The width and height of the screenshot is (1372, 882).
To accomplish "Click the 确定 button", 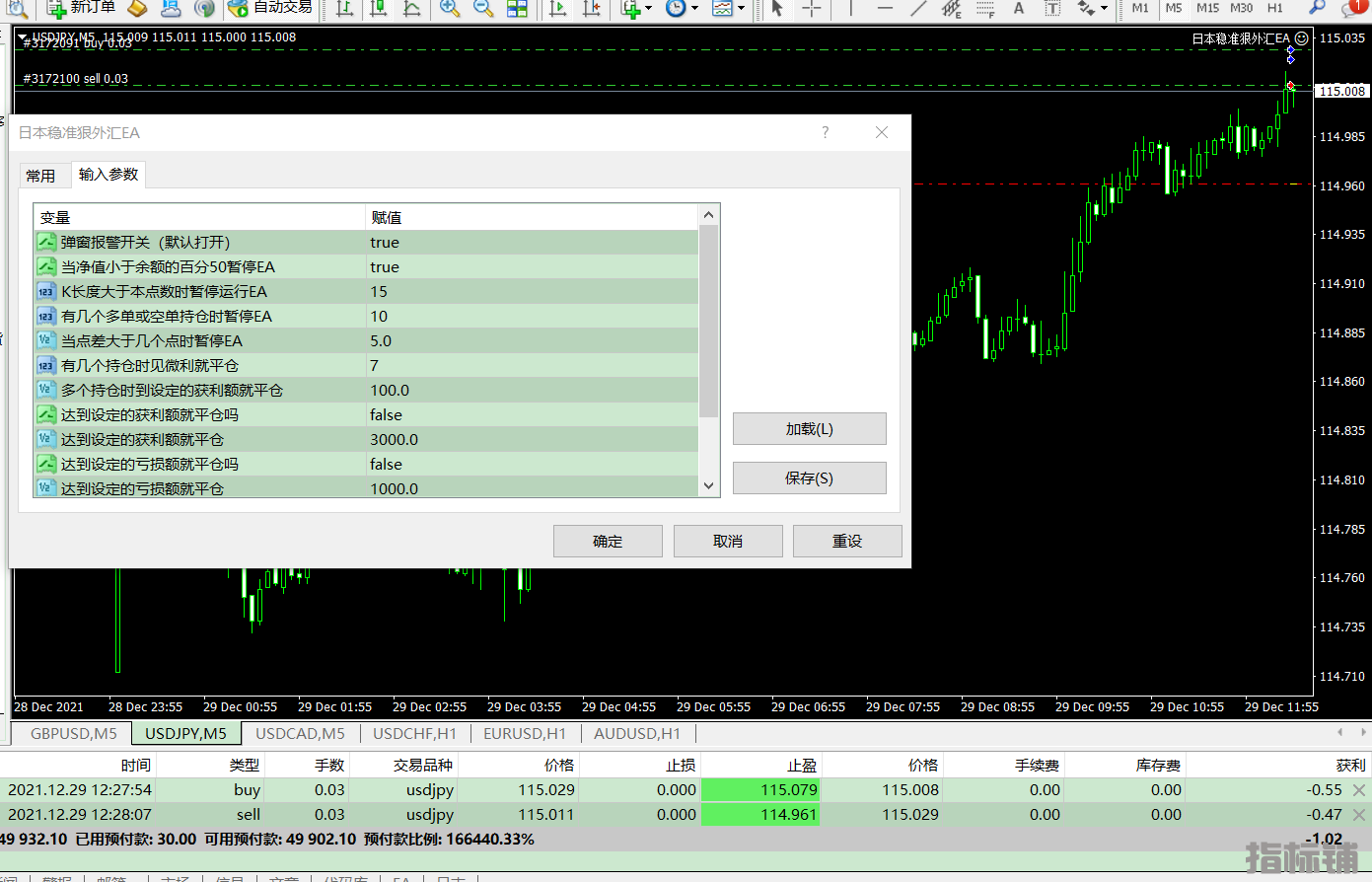I will click(x=608, y=541).
